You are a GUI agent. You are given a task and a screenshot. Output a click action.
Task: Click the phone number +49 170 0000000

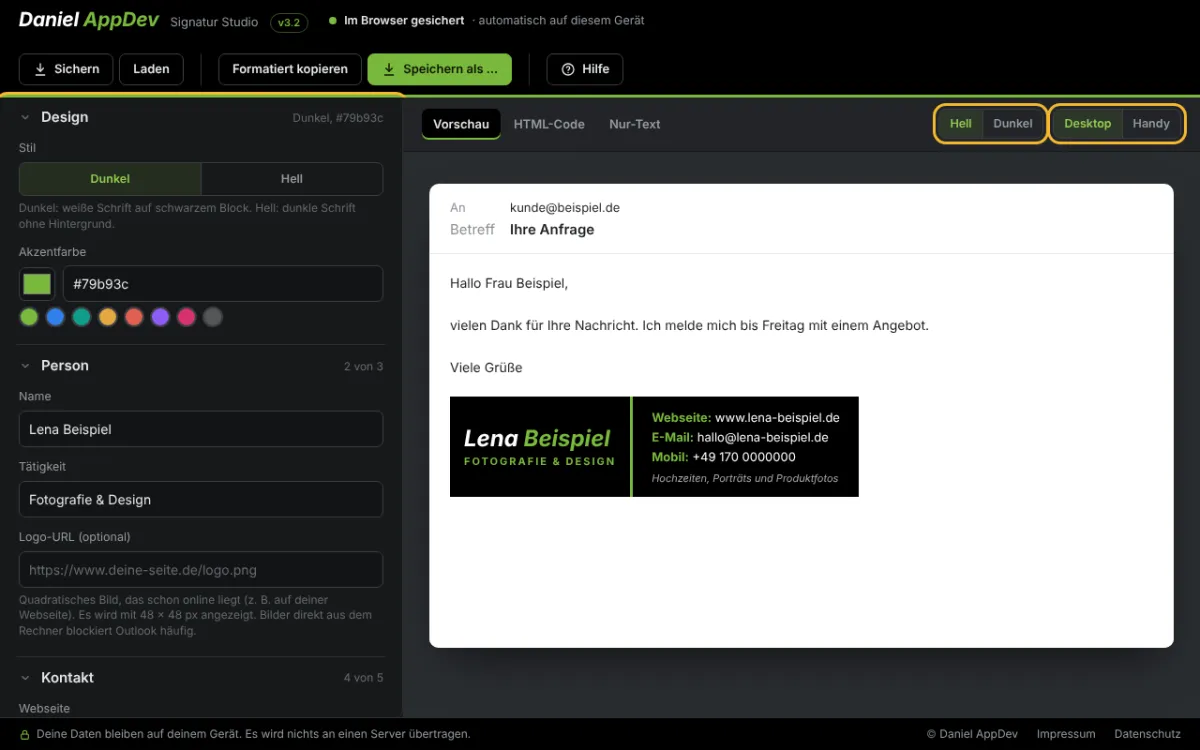(744, 457)
